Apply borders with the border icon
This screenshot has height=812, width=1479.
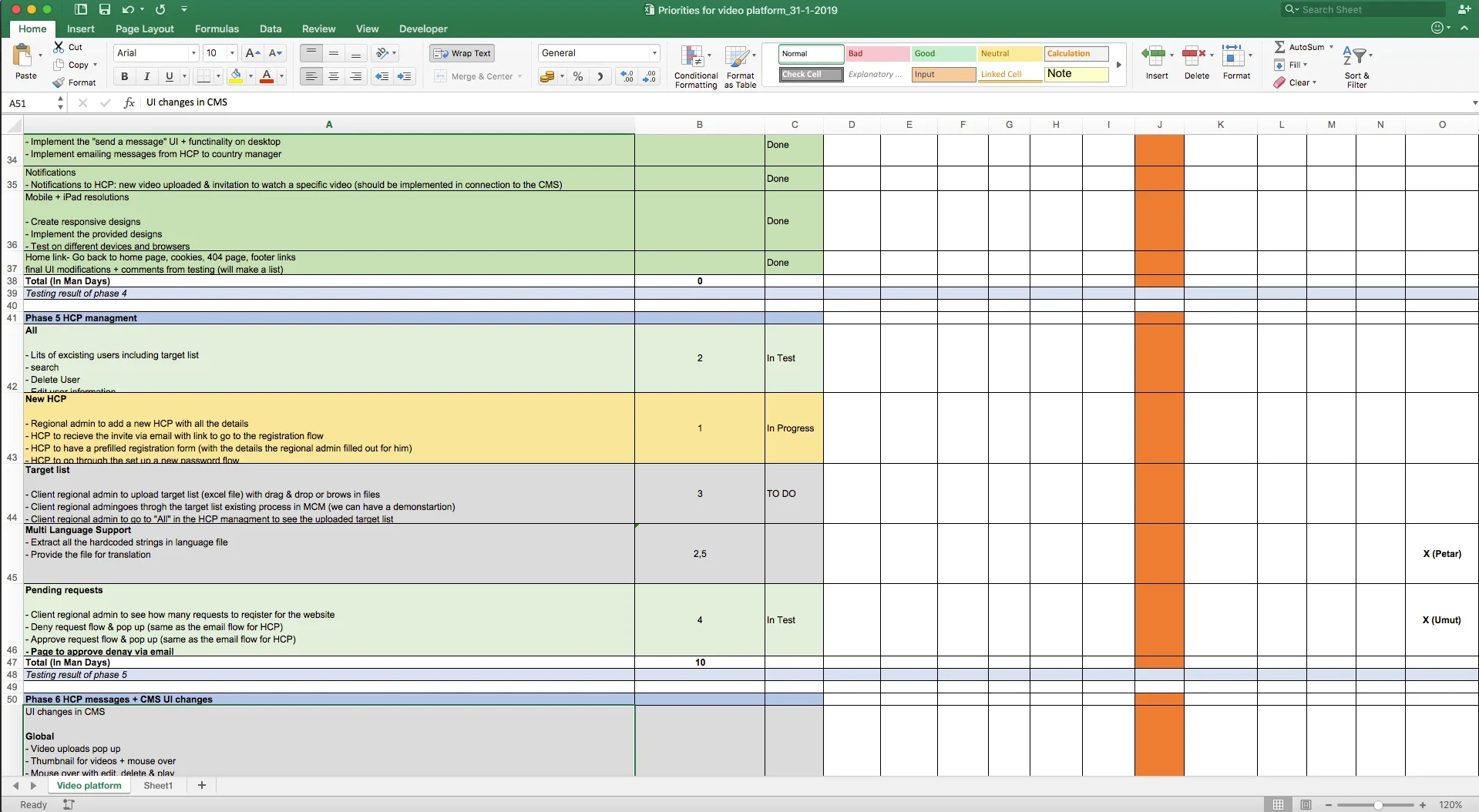(x=203, y=76)
